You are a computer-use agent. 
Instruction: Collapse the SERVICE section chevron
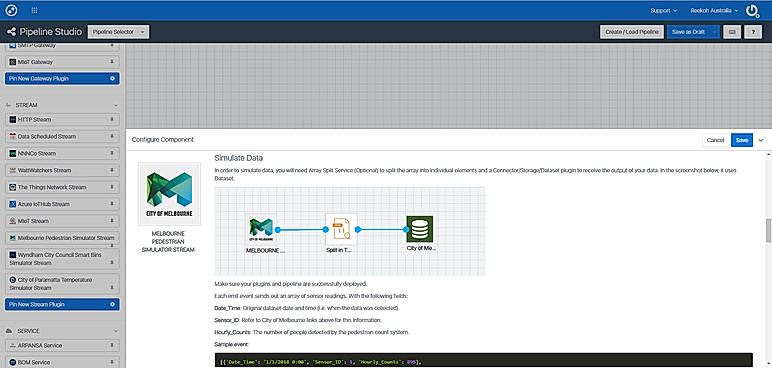tap(116, 331)
